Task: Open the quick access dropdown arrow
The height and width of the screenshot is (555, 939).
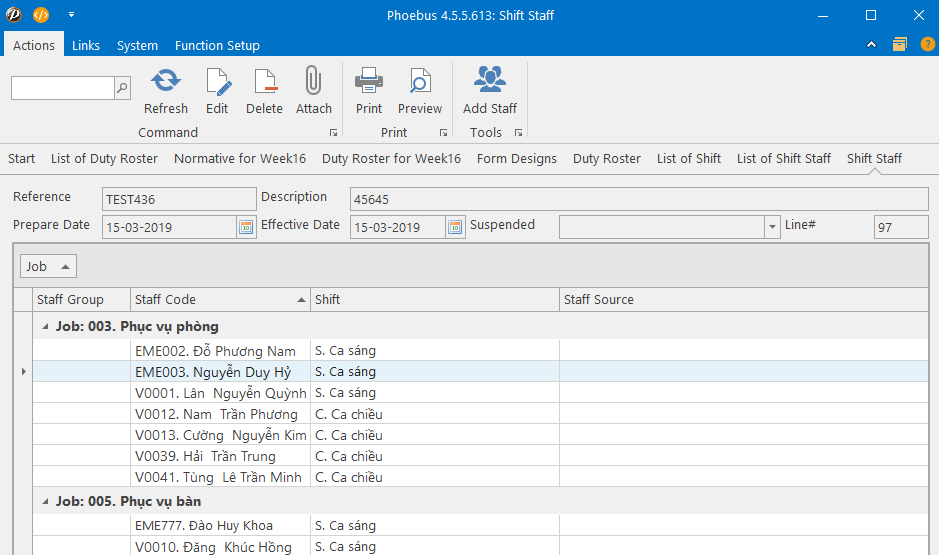Action: coord(71,14)
